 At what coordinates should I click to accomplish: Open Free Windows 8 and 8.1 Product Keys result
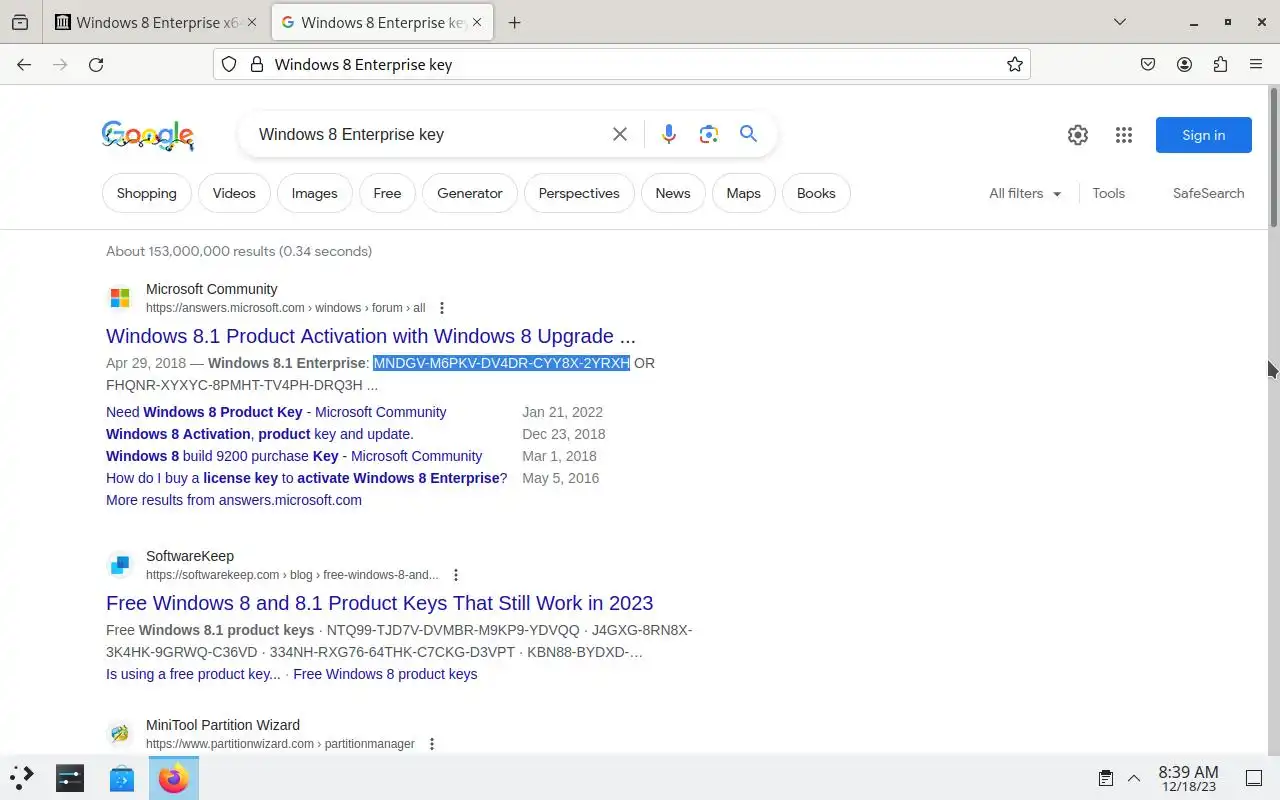point(380,603)
